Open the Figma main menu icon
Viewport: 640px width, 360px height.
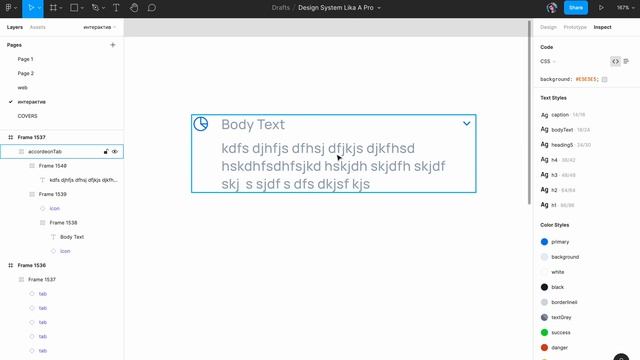tap(8, 8)
